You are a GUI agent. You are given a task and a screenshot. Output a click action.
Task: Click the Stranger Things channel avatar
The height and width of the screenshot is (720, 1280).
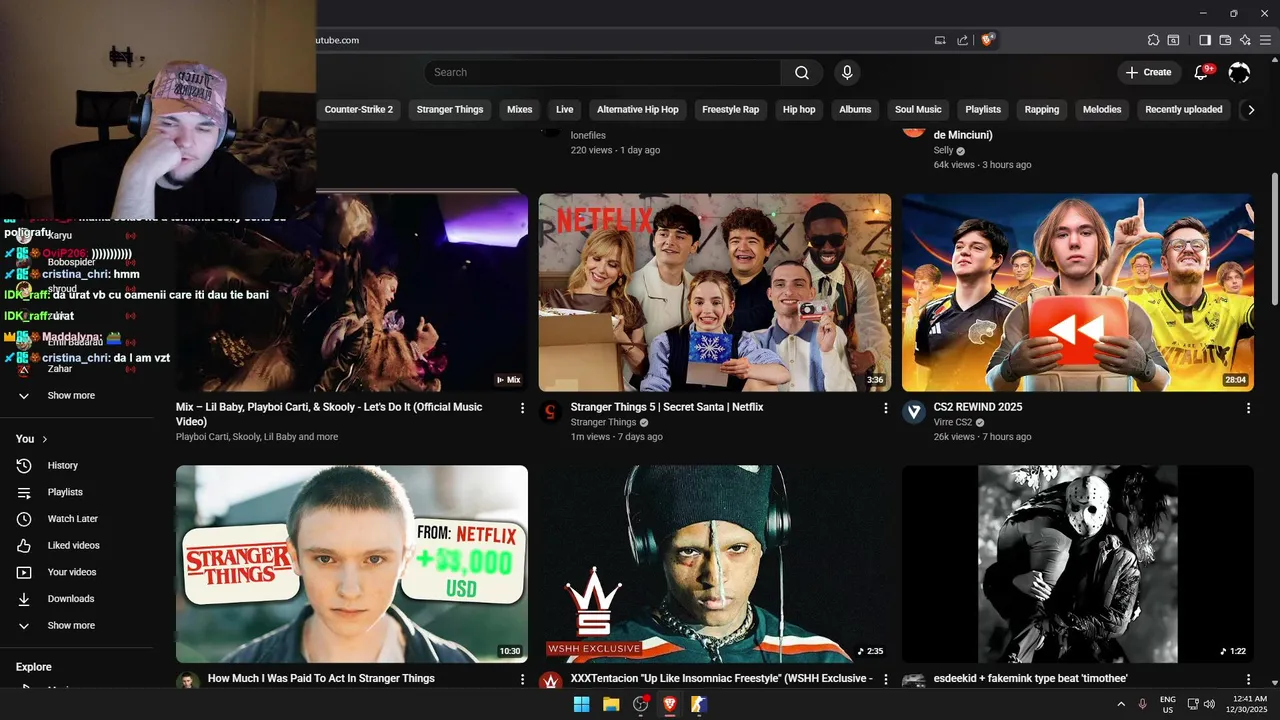pyautogui.click(x=550, y=413)
